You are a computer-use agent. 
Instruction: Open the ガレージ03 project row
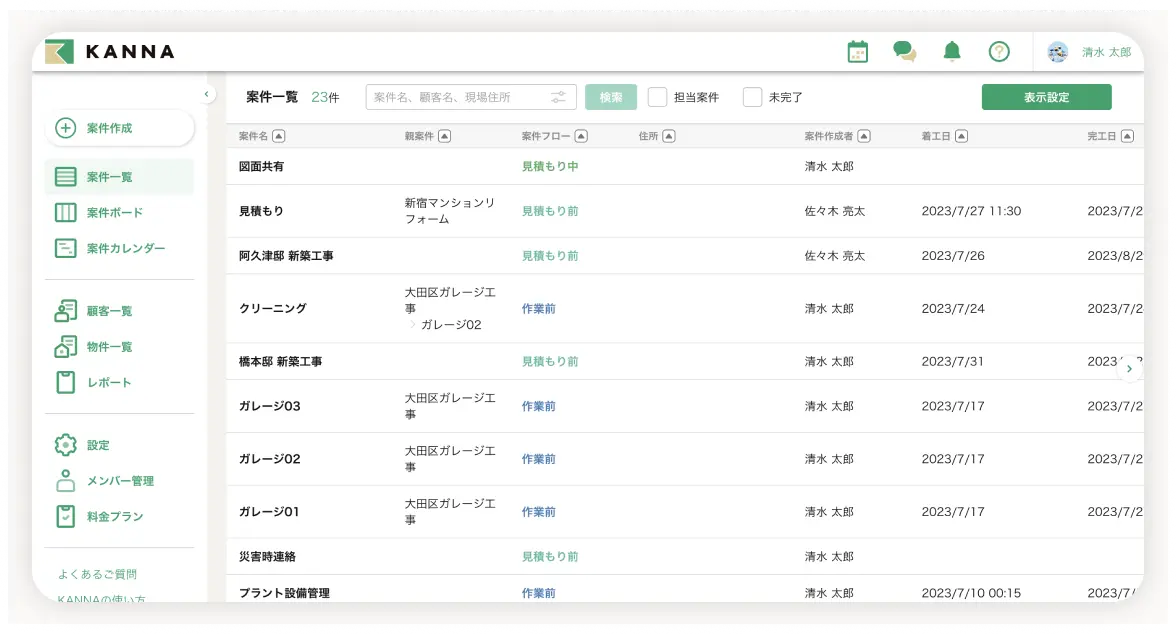pos(685,406)
